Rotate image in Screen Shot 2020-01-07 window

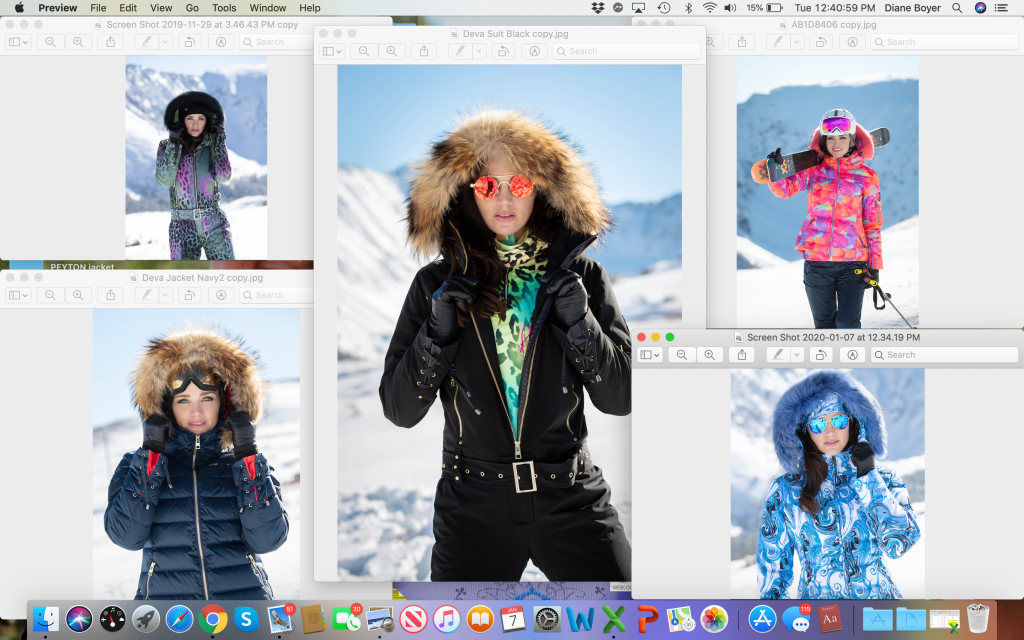click(x=820, y=355)
